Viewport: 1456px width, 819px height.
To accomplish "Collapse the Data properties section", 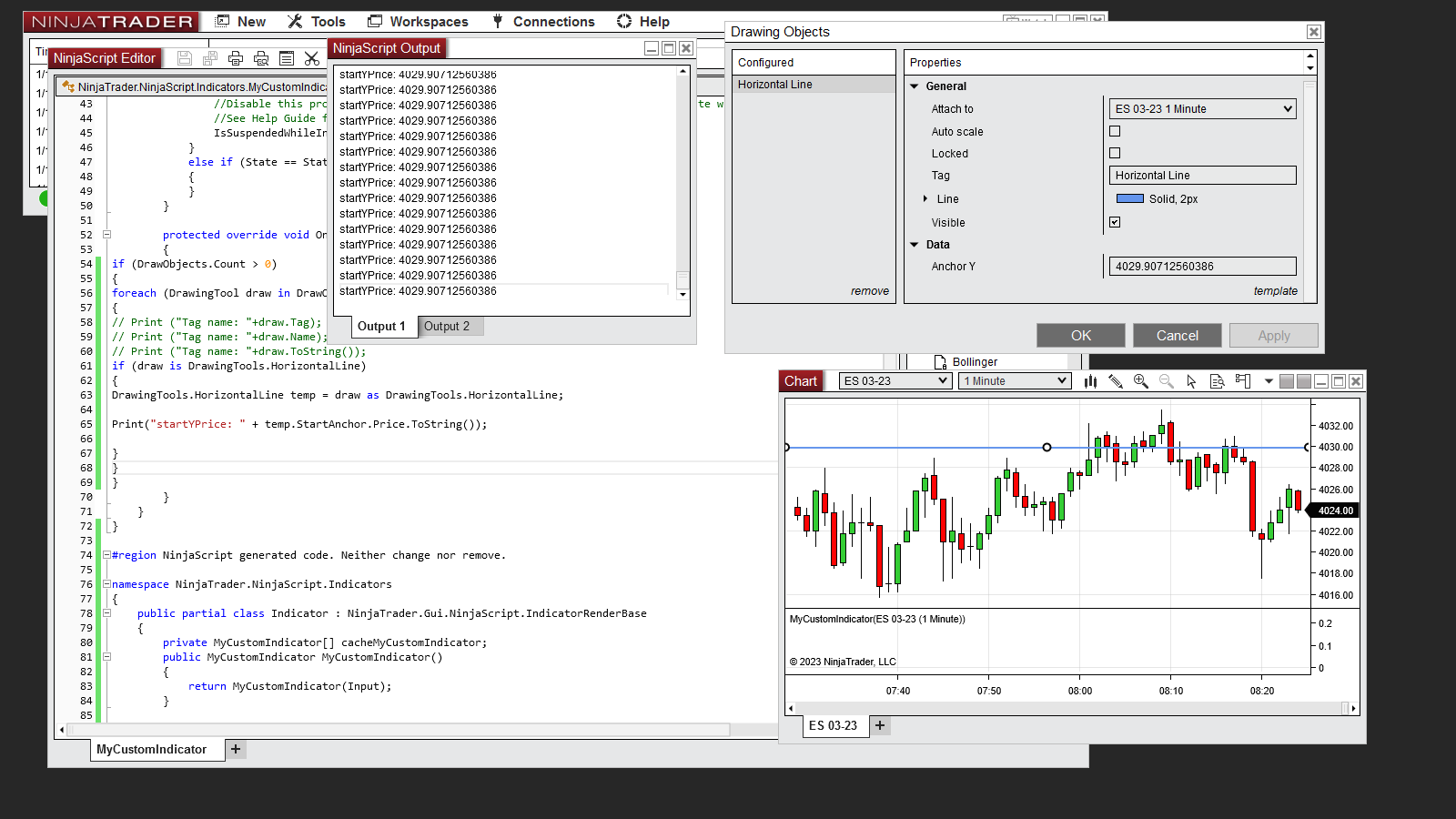I will (x=915, y=245).
